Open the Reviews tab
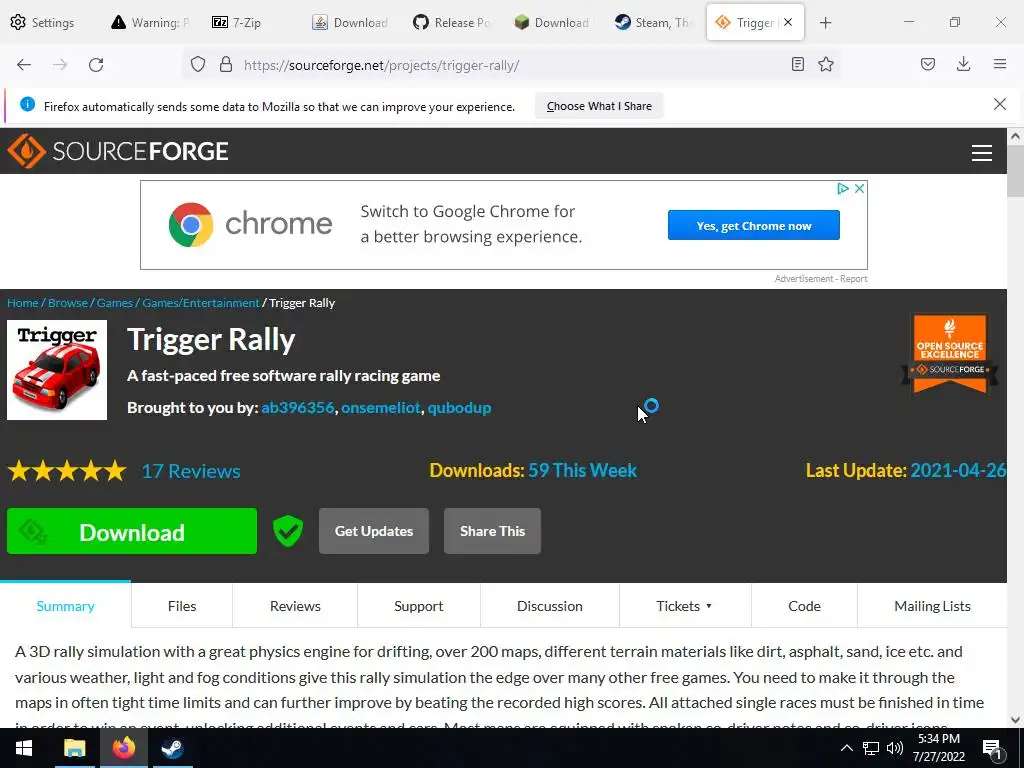The image size is (1024, 768). pyautogui.click(x=295, y=606)
